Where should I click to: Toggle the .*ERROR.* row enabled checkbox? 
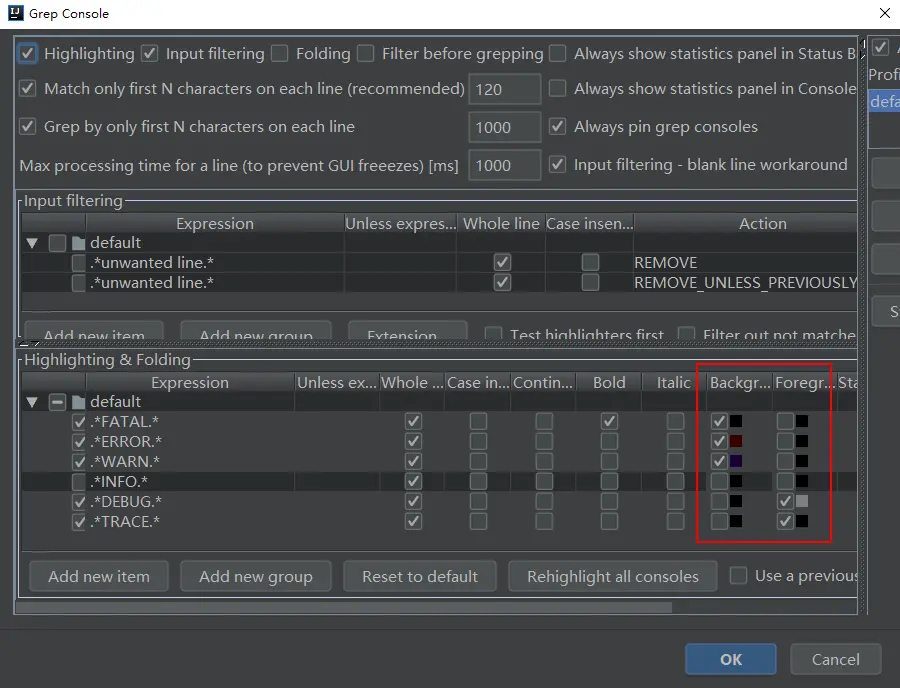tap(79, 442)
